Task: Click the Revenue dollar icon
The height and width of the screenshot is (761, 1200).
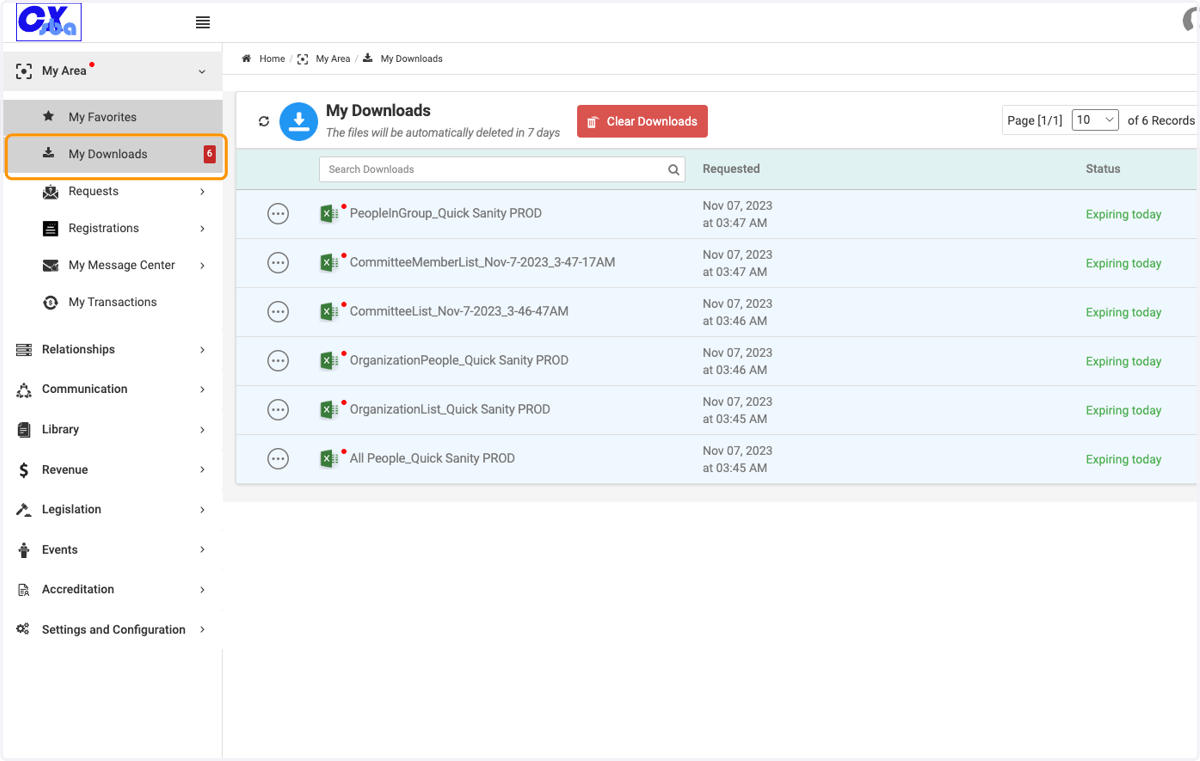Action: tap(24, 470)
